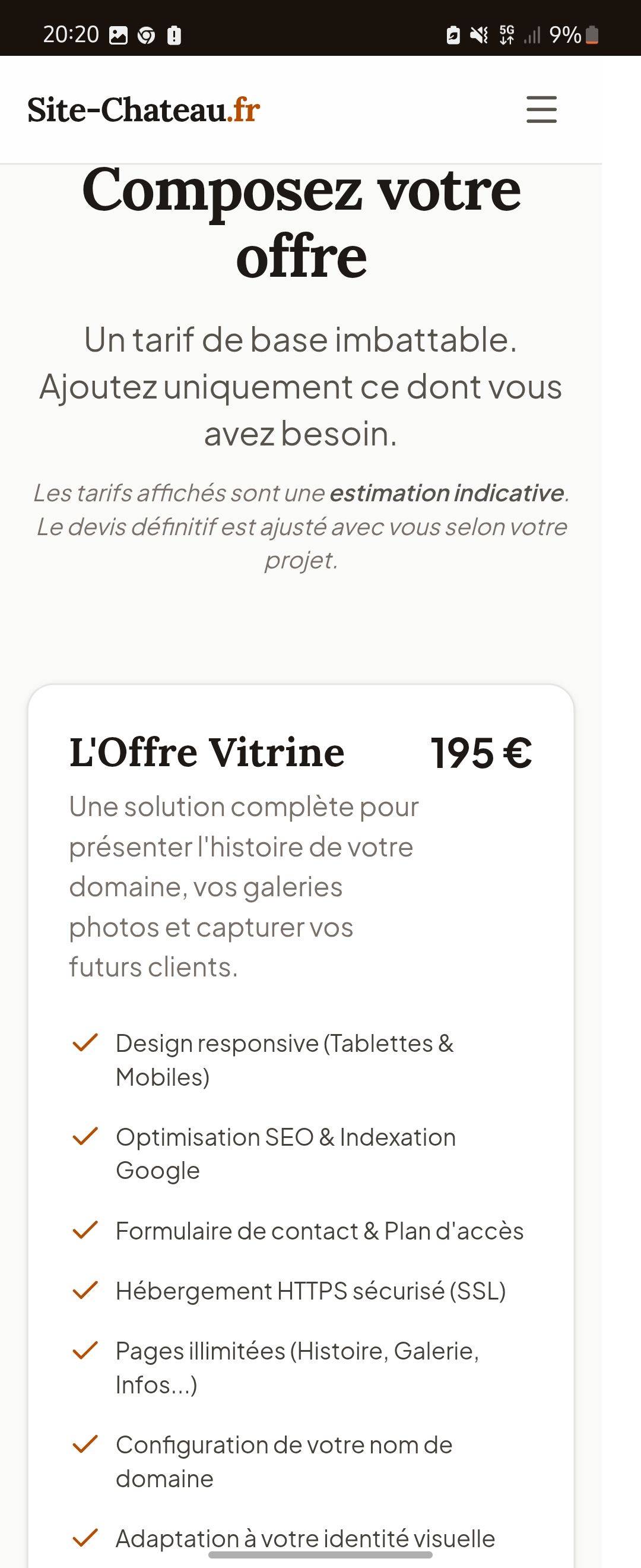
Task: Tap the signal strength bars icon
Action: 532,35
